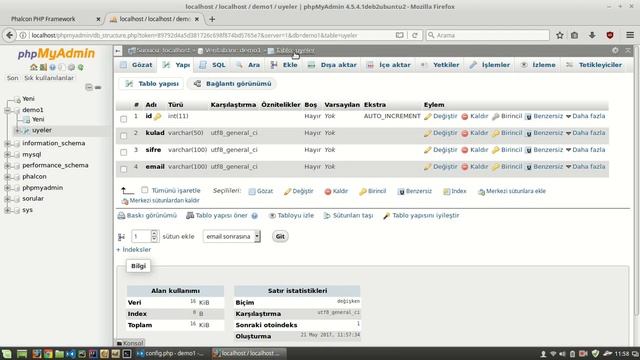Open navigation panel reload icon
The width and height of the screenshot is (640, 360).
pos(81,67)
